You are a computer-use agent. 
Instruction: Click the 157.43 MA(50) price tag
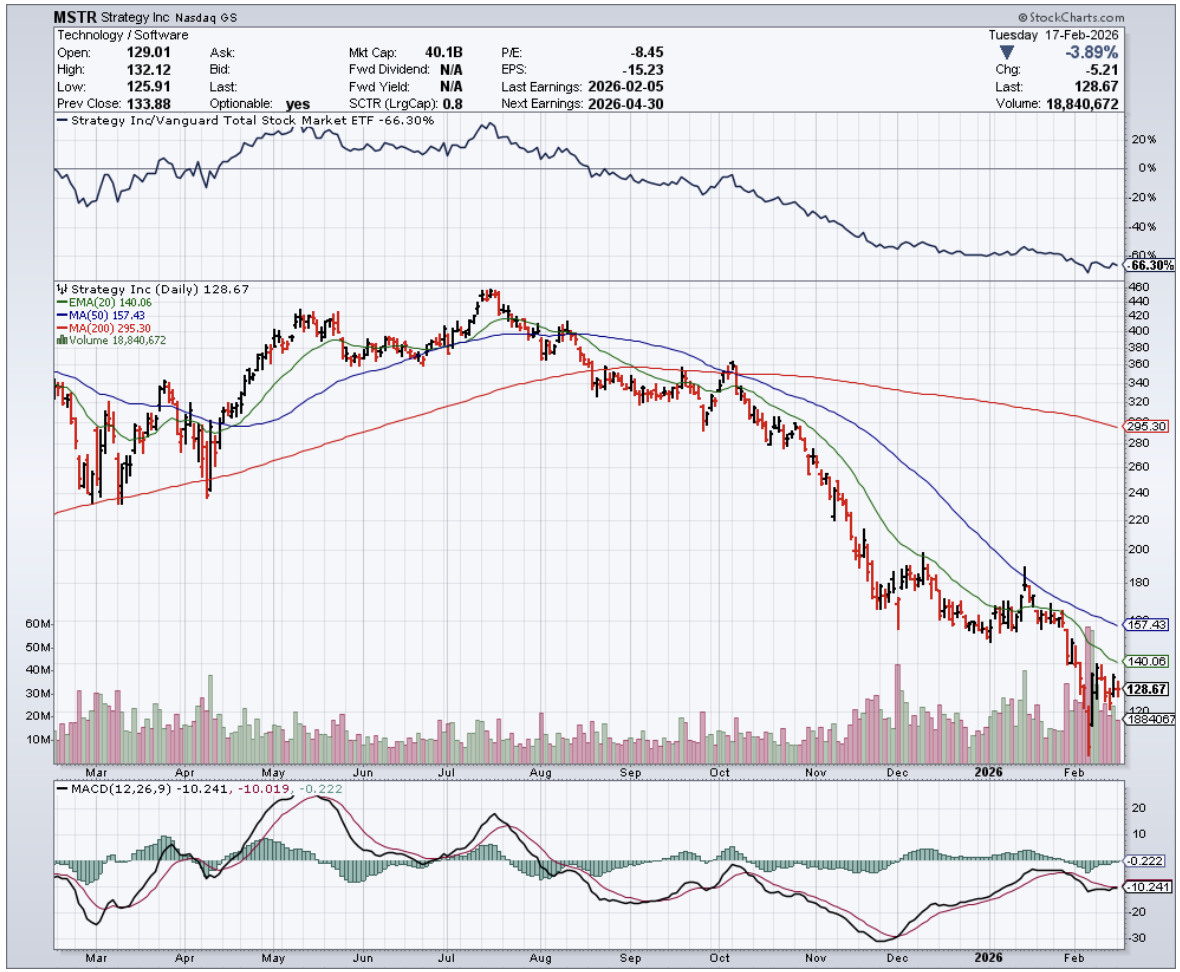click(x=1146, y=624)
